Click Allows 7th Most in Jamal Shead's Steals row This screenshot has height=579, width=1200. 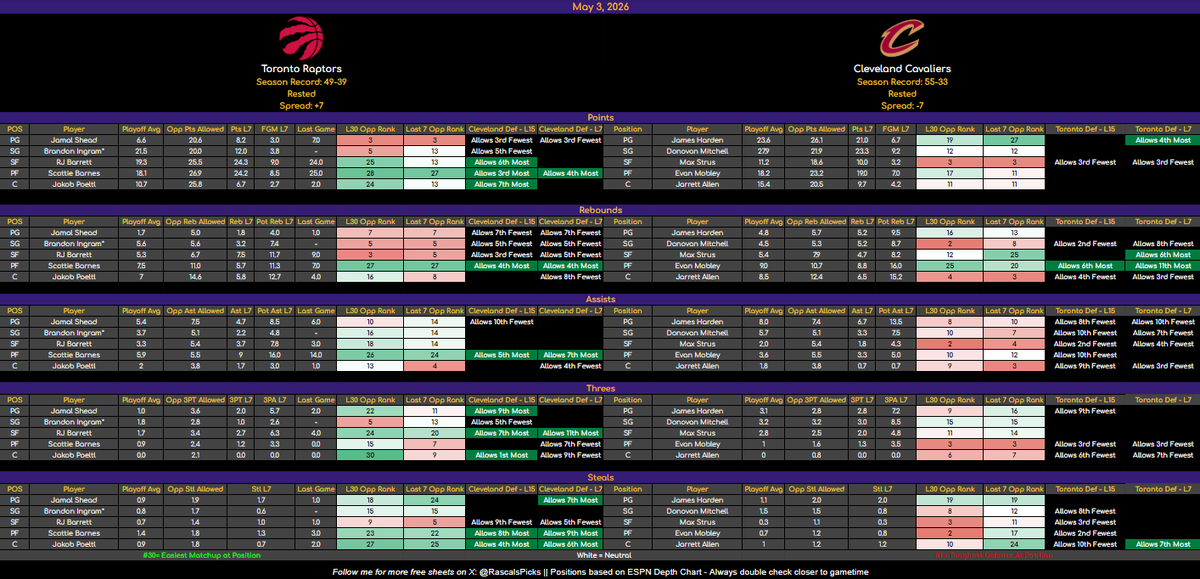coord(570,500)
